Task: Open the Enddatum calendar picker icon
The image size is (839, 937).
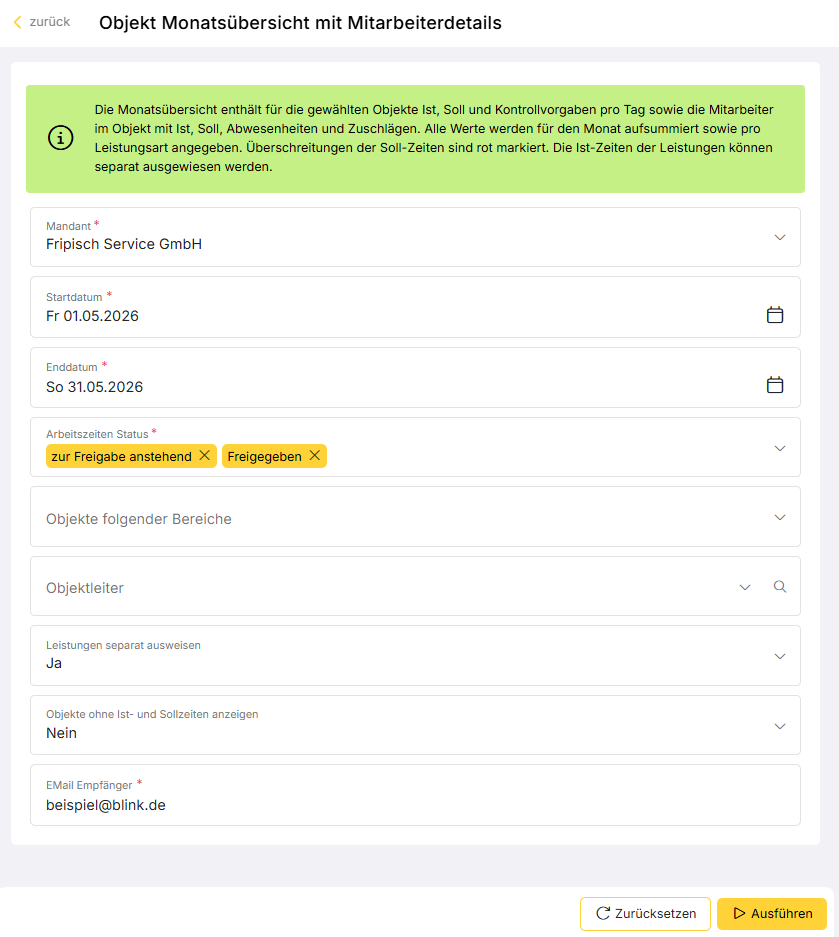Action: tap(774, 385)
